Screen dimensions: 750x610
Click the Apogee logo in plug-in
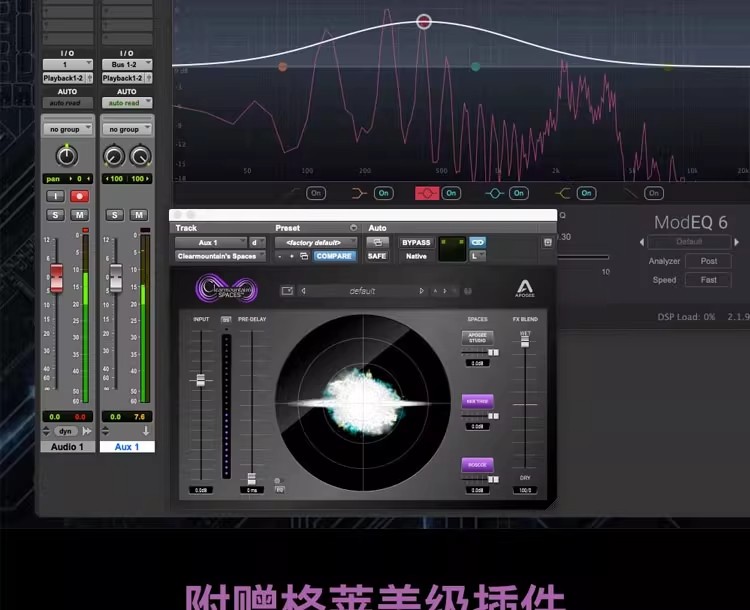coord(525,288)
